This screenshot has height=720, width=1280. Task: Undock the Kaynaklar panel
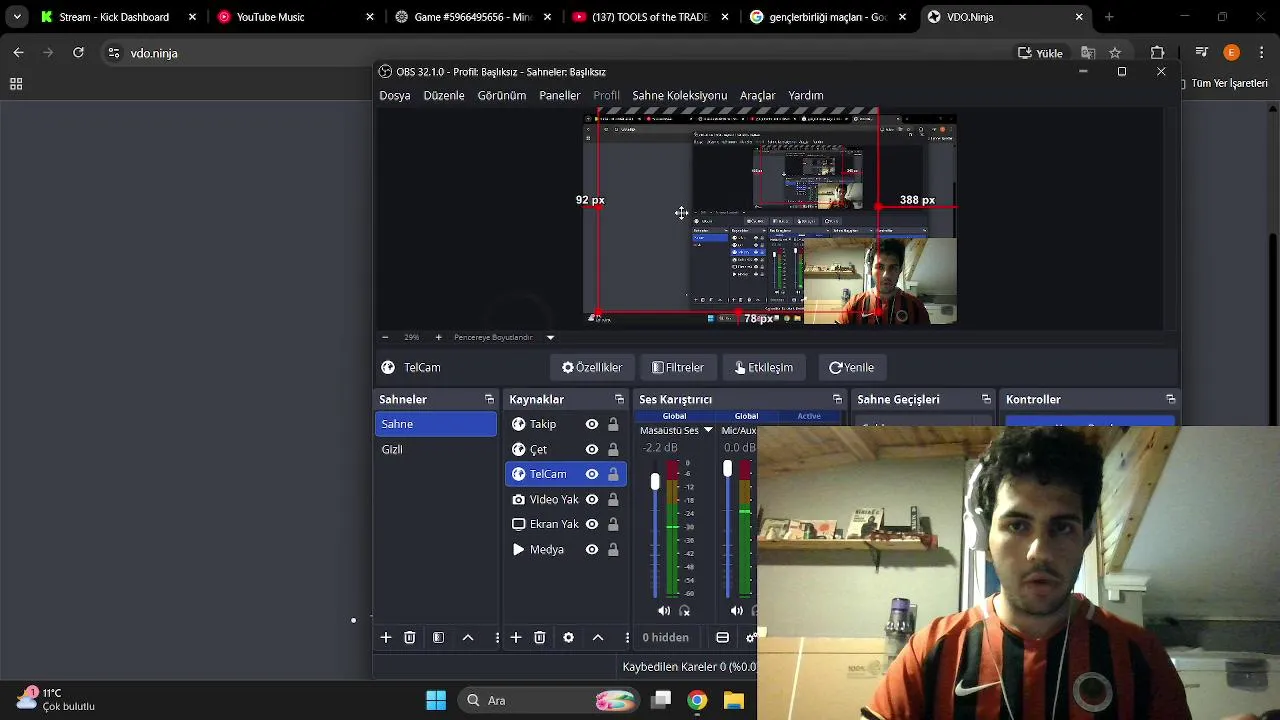[619, 399]
